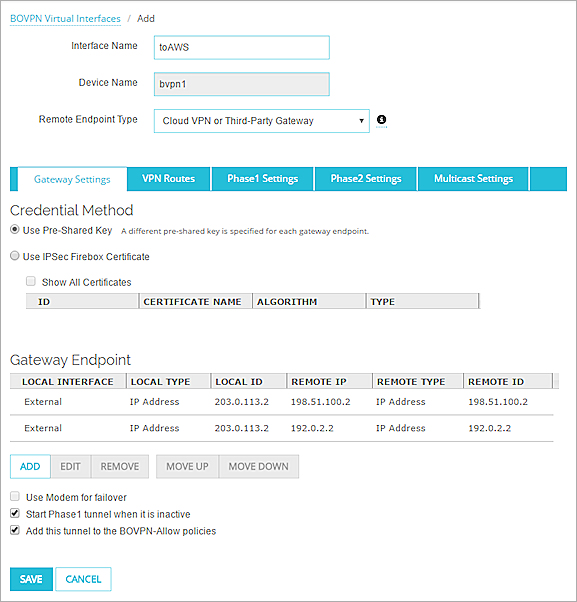This screenshot has width=577, height=602.
Task: Click the EDIT endpoint button
Action: [x=71, y=466]
